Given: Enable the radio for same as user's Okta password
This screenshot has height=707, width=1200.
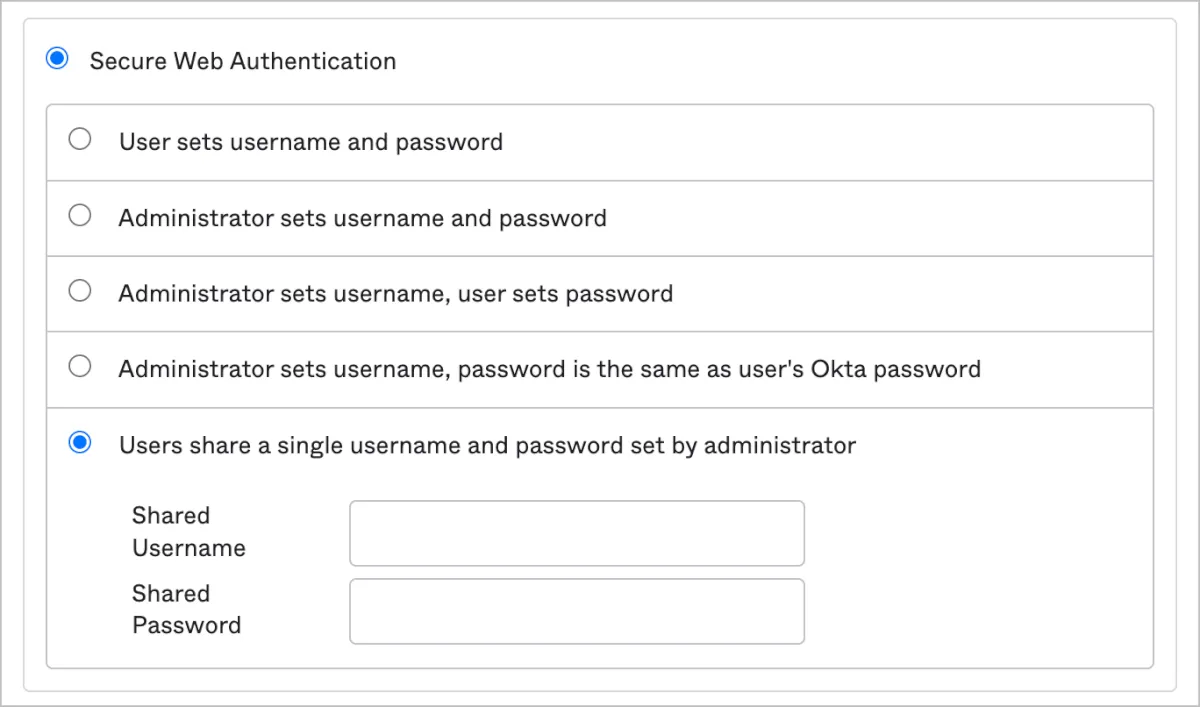Looking at the screenshot, I should click(x=79, y=367).
